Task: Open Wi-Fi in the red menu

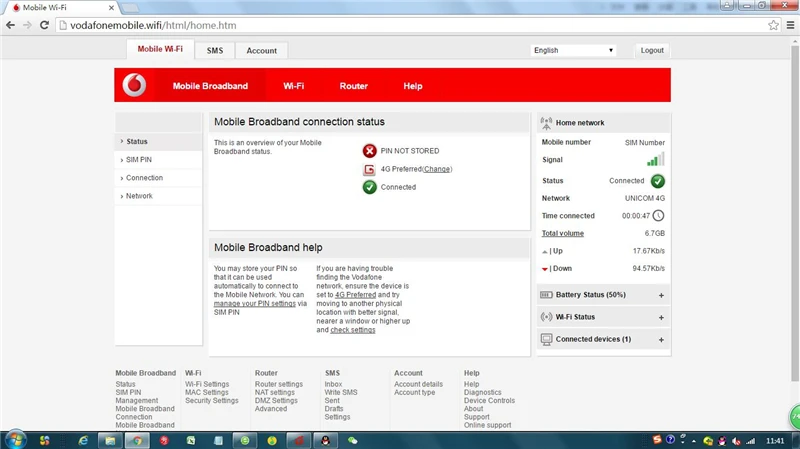Action: click(x=293, y=86)
